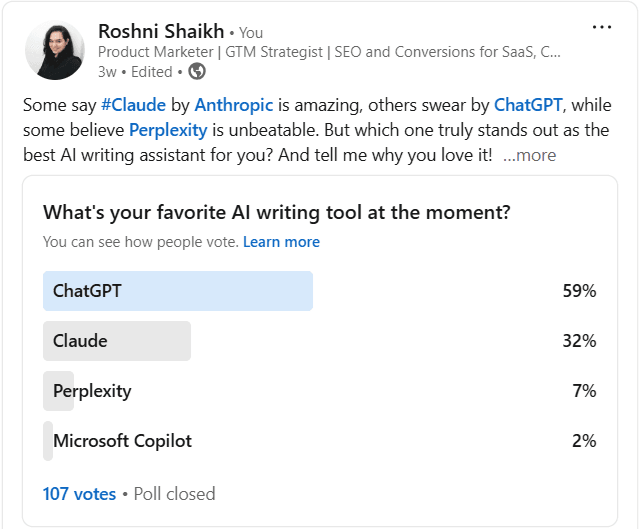The height and width of the screenshot is (529, 640).
Task: Open the ChatGPT mention in post text
Action: [528, 105]
